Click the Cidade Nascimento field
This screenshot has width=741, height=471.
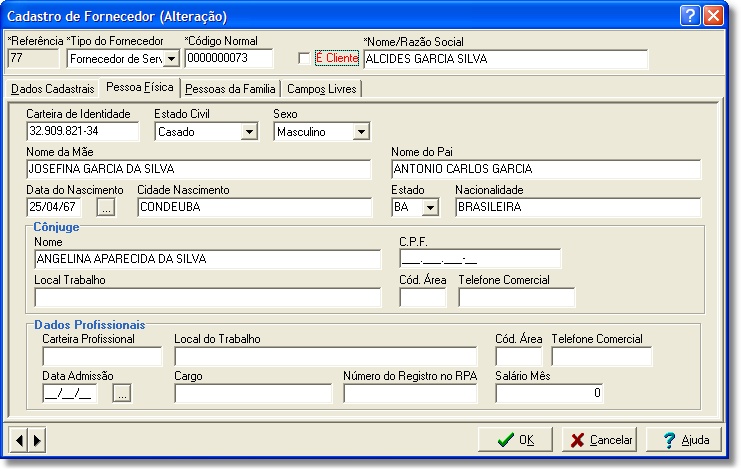[x=255, y=207]
